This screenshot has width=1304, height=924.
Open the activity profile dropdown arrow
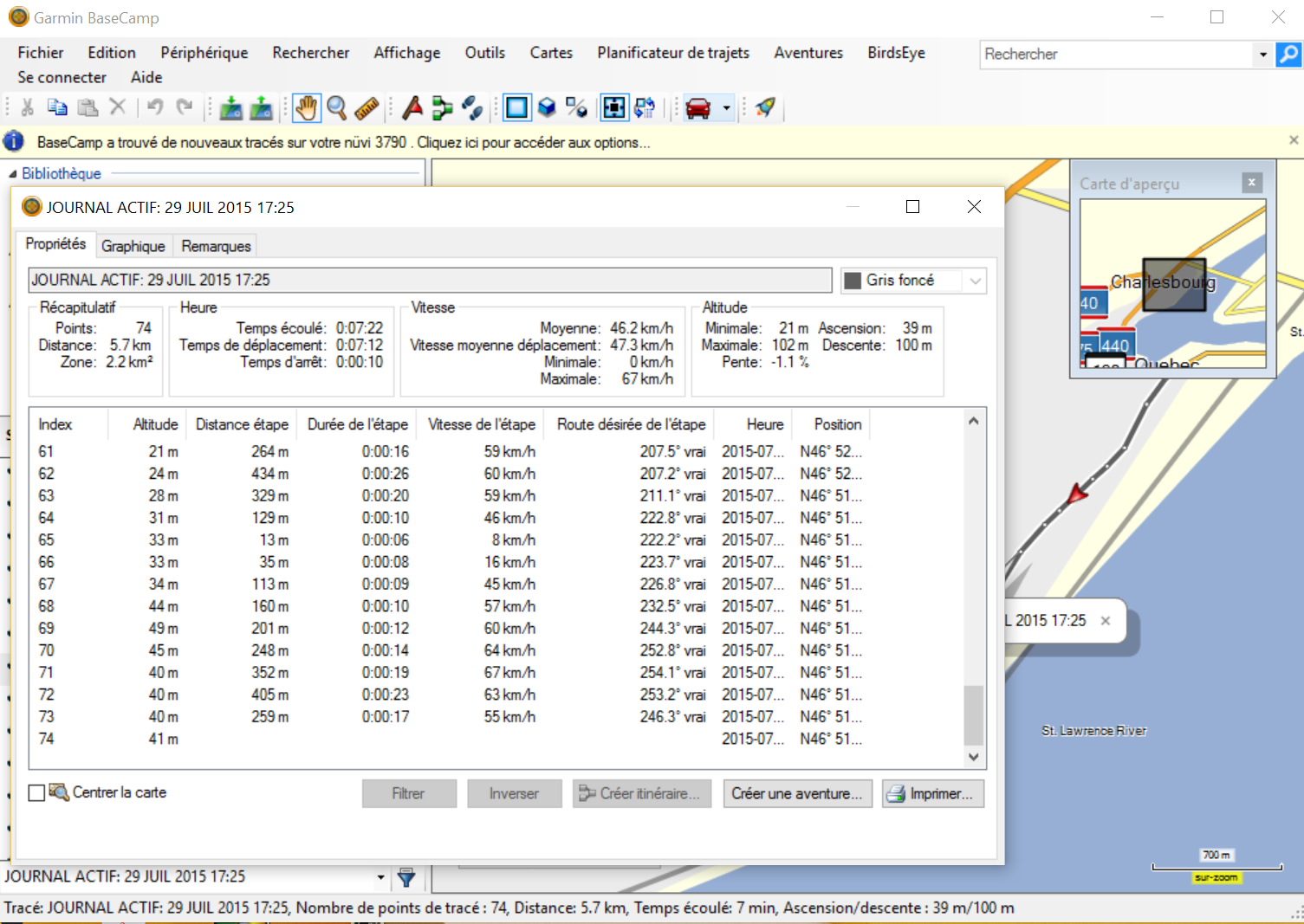tap(726, 108)
